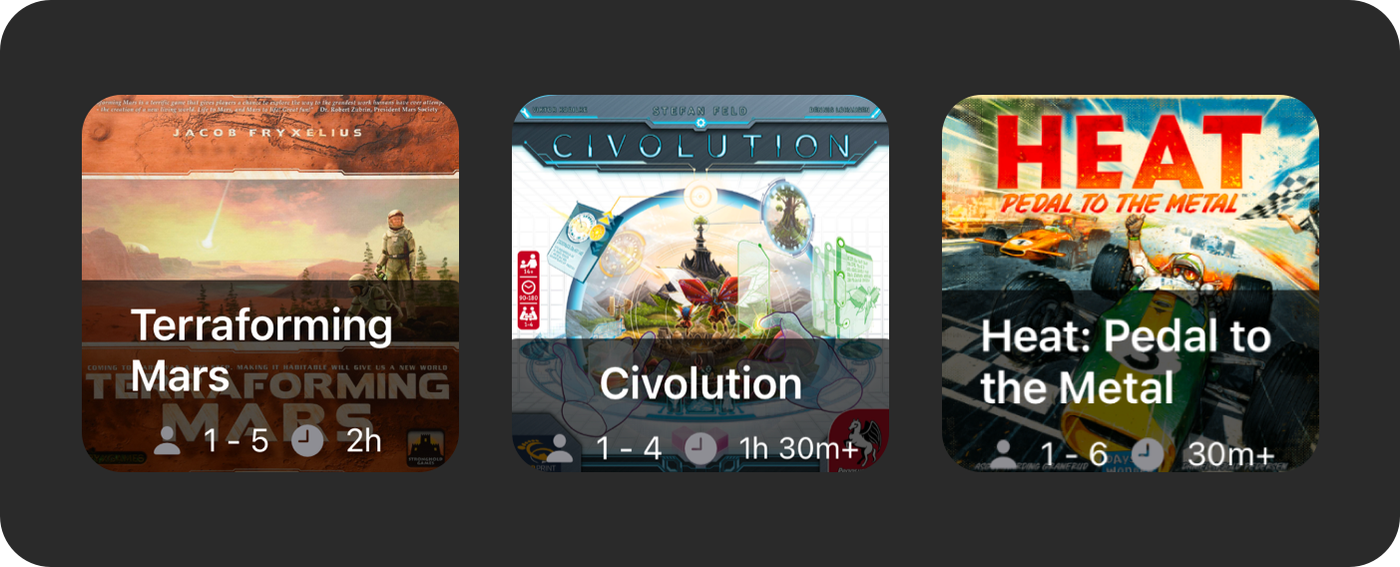Click the 30m+ playtime label
Viewport: 1400px width, 567px height.
point(1231,455)
